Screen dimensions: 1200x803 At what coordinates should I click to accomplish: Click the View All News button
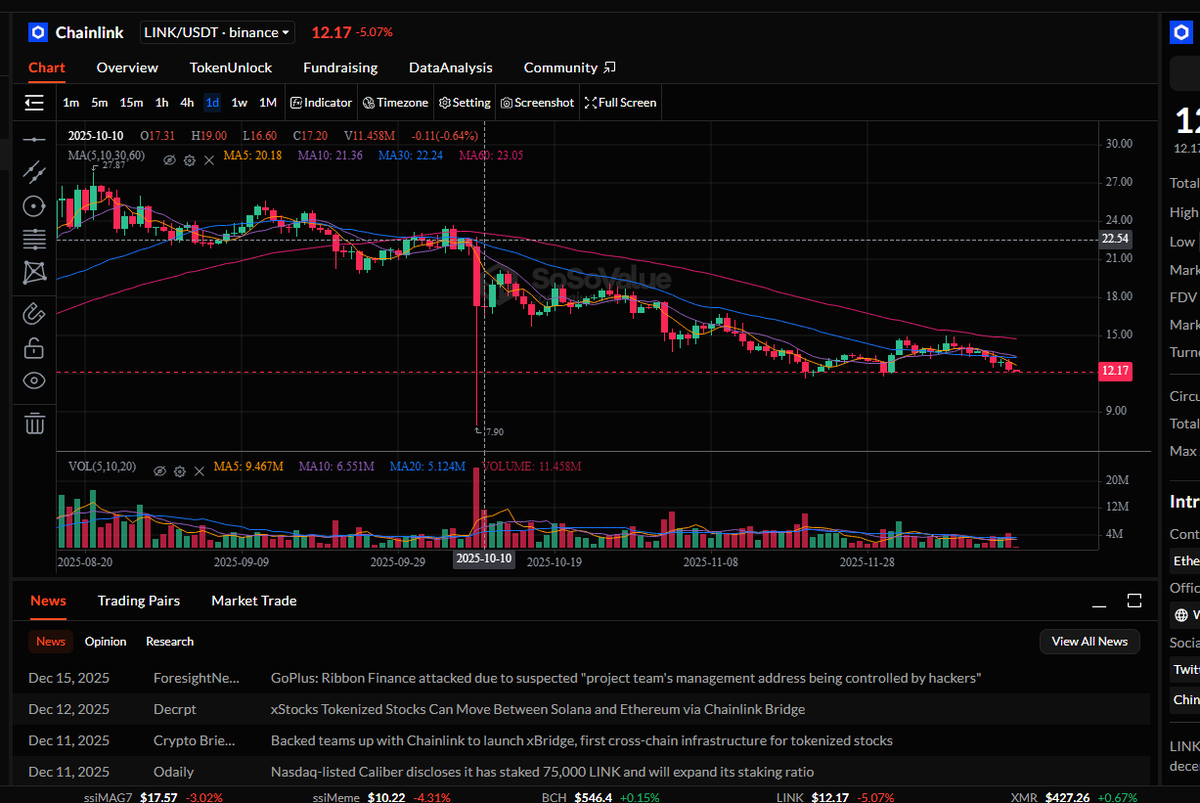coord(1089,641)
